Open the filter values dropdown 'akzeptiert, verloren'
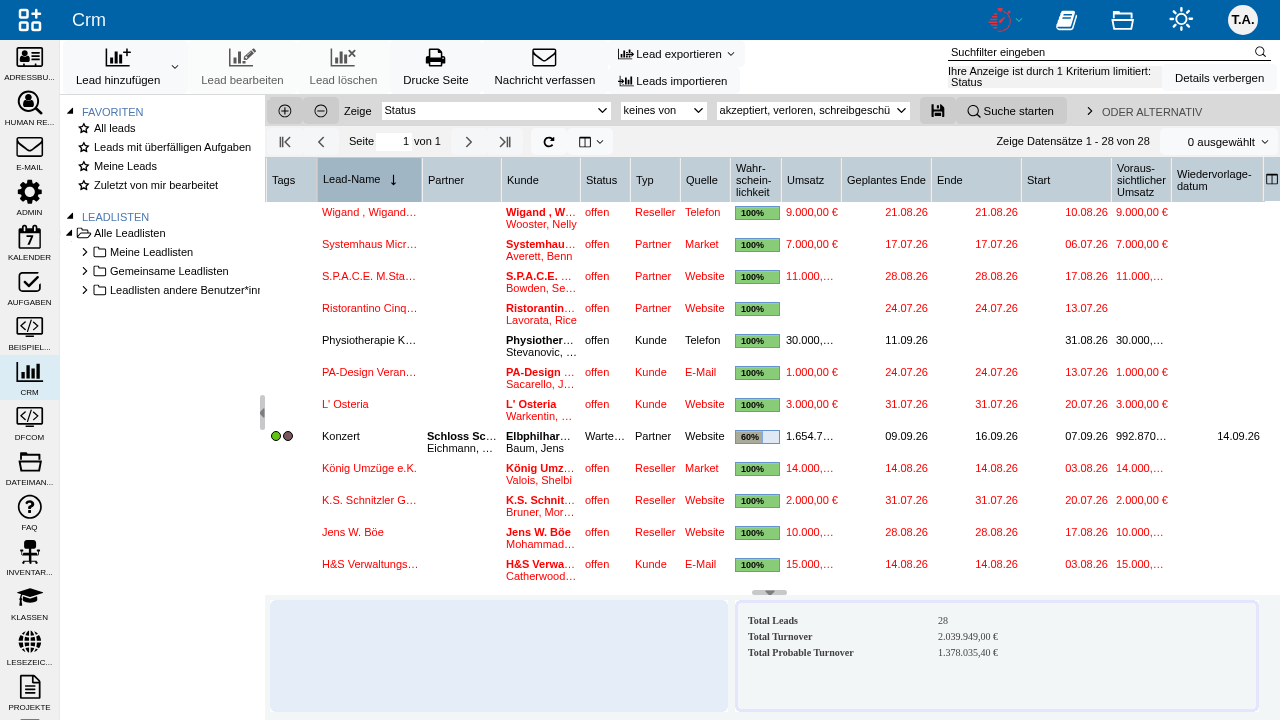Viewport: 1280px width, 720px height. tap(813, 111)
